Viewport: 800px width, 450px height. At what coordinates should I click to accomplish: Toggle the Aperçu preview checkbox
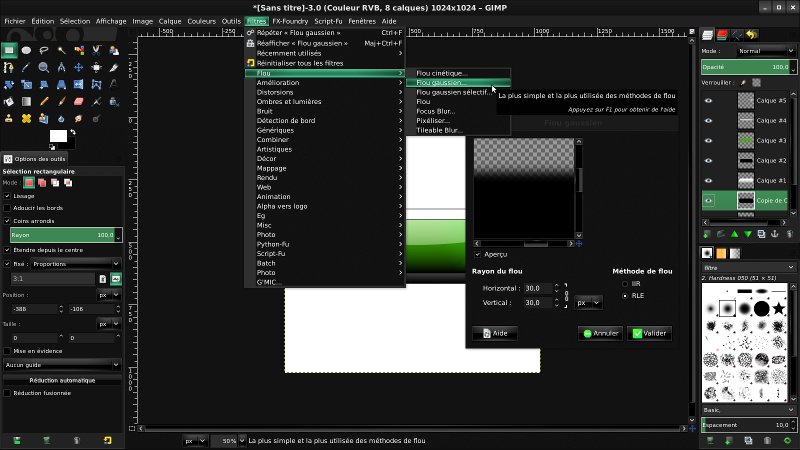point(478,254)
